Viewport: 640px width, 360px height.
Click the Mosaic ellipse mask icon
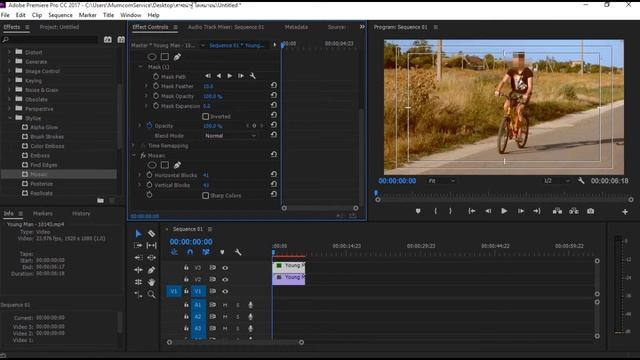pos(152,165)
